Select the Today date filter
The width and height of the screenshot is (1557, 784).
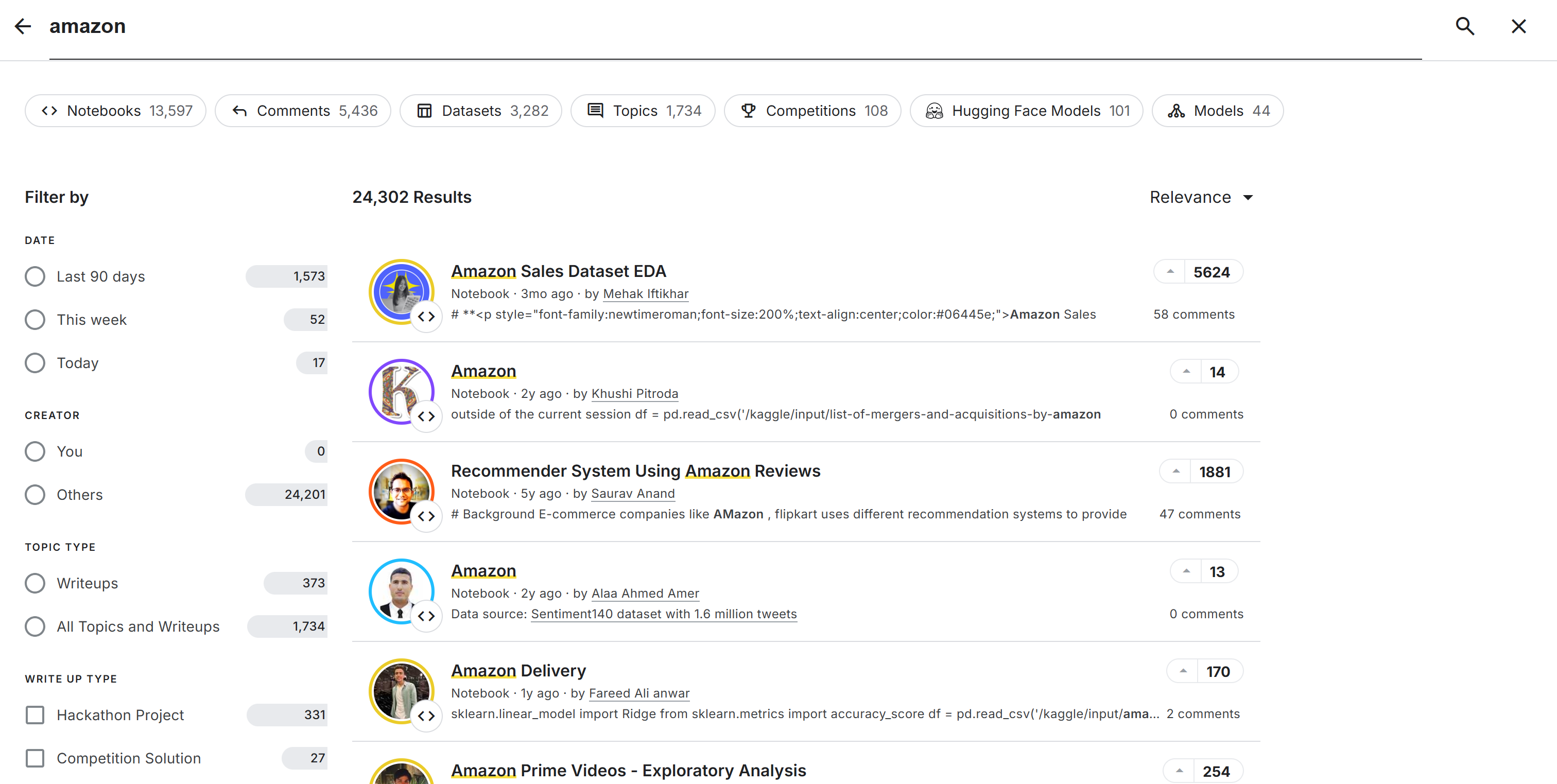point(34,363)
